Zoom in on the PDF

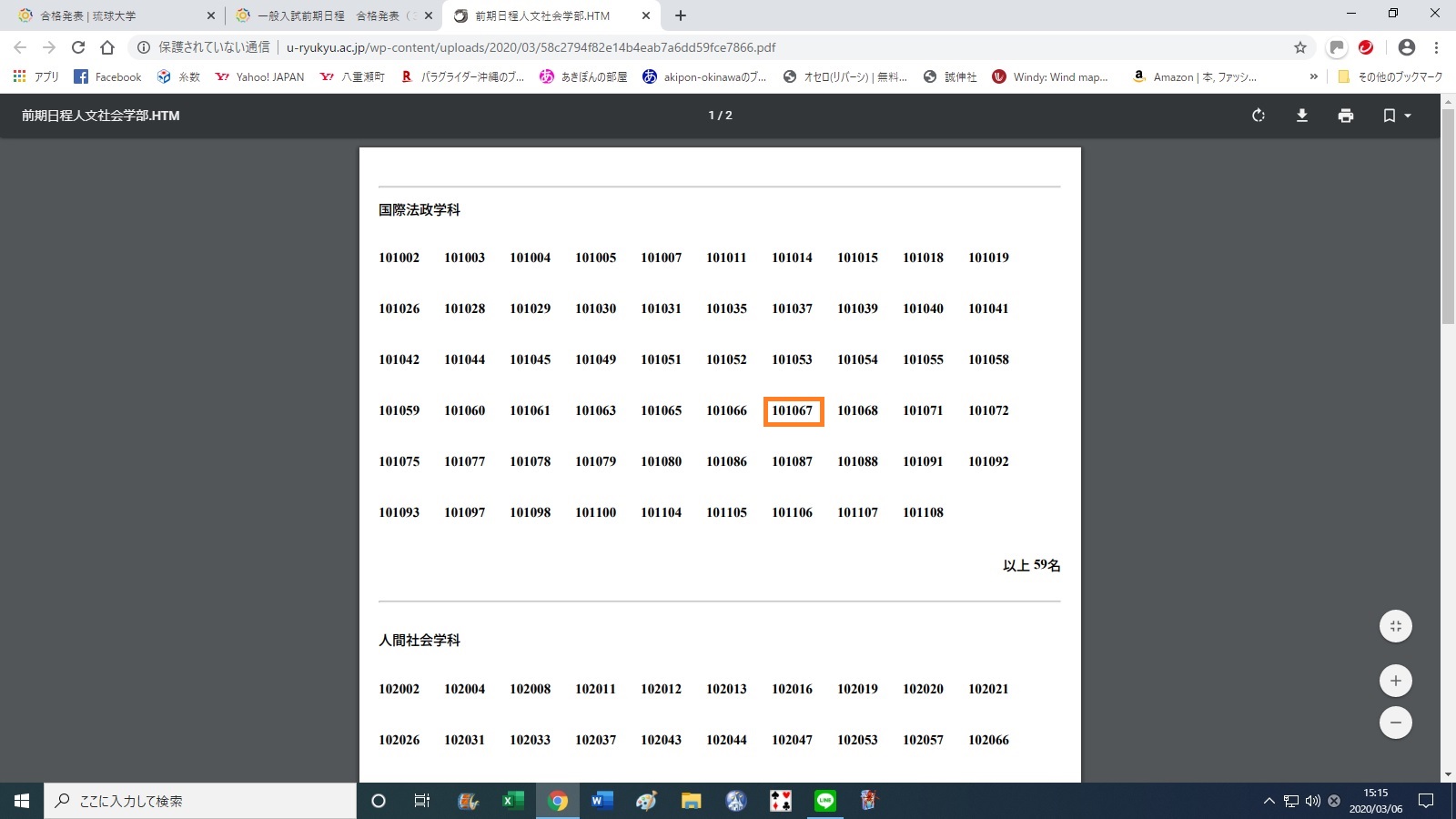1395,681
